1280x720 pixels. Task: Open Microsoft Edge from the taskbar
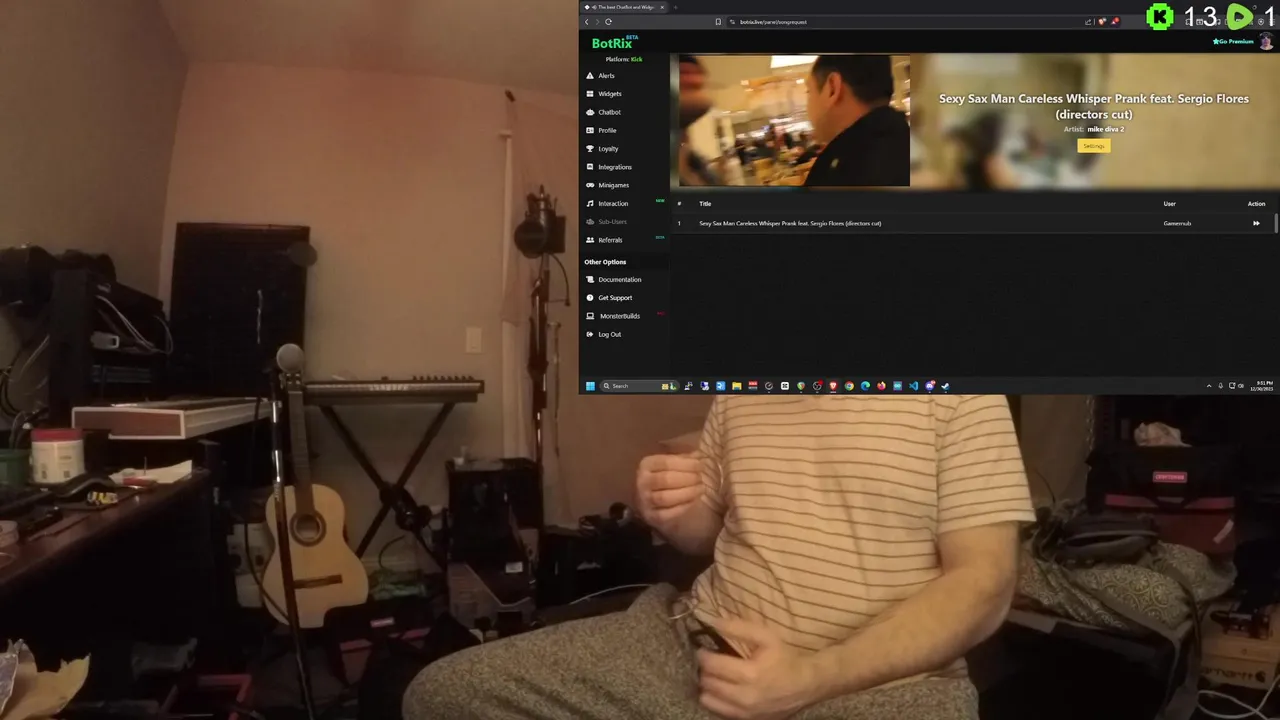coord(865,386)
